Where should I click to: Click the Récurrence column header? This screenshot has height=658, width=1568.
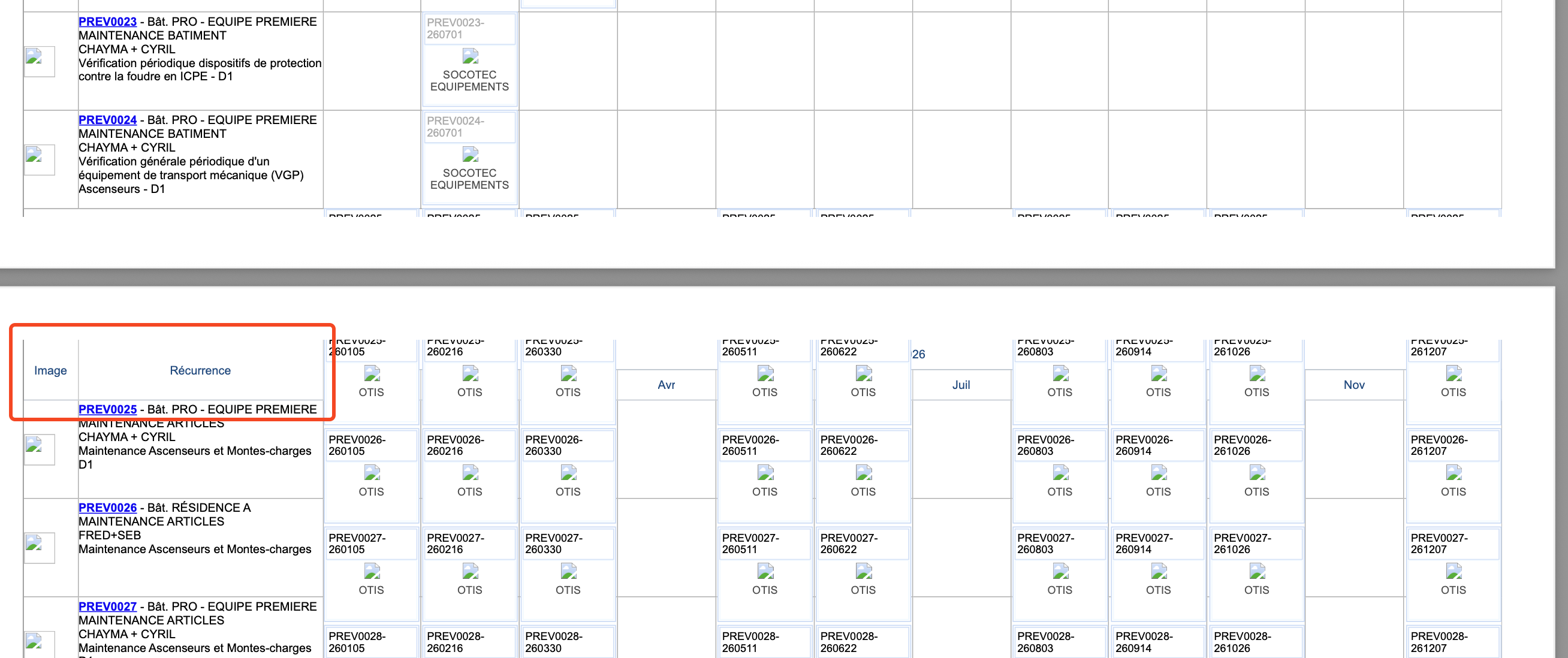click(200, 370)
